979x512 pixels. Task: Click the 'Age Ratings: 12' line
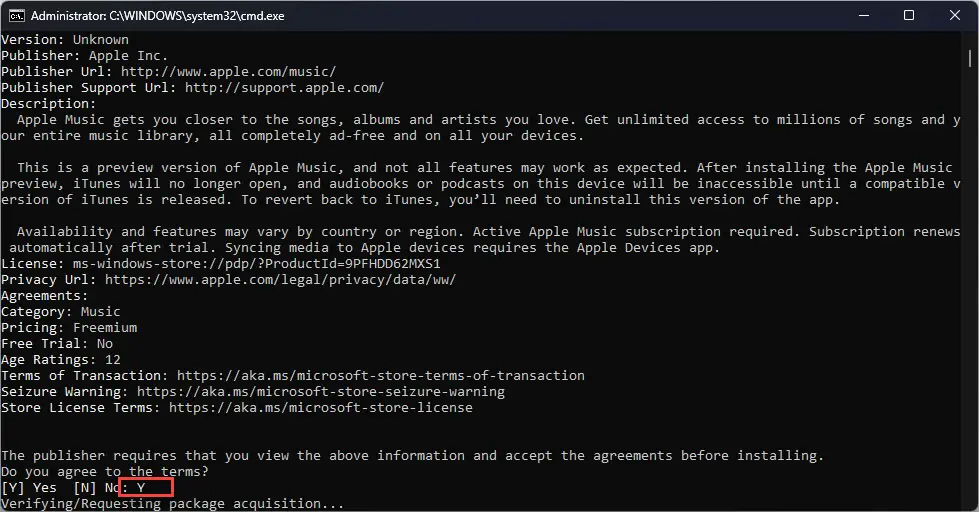[61, 360]
